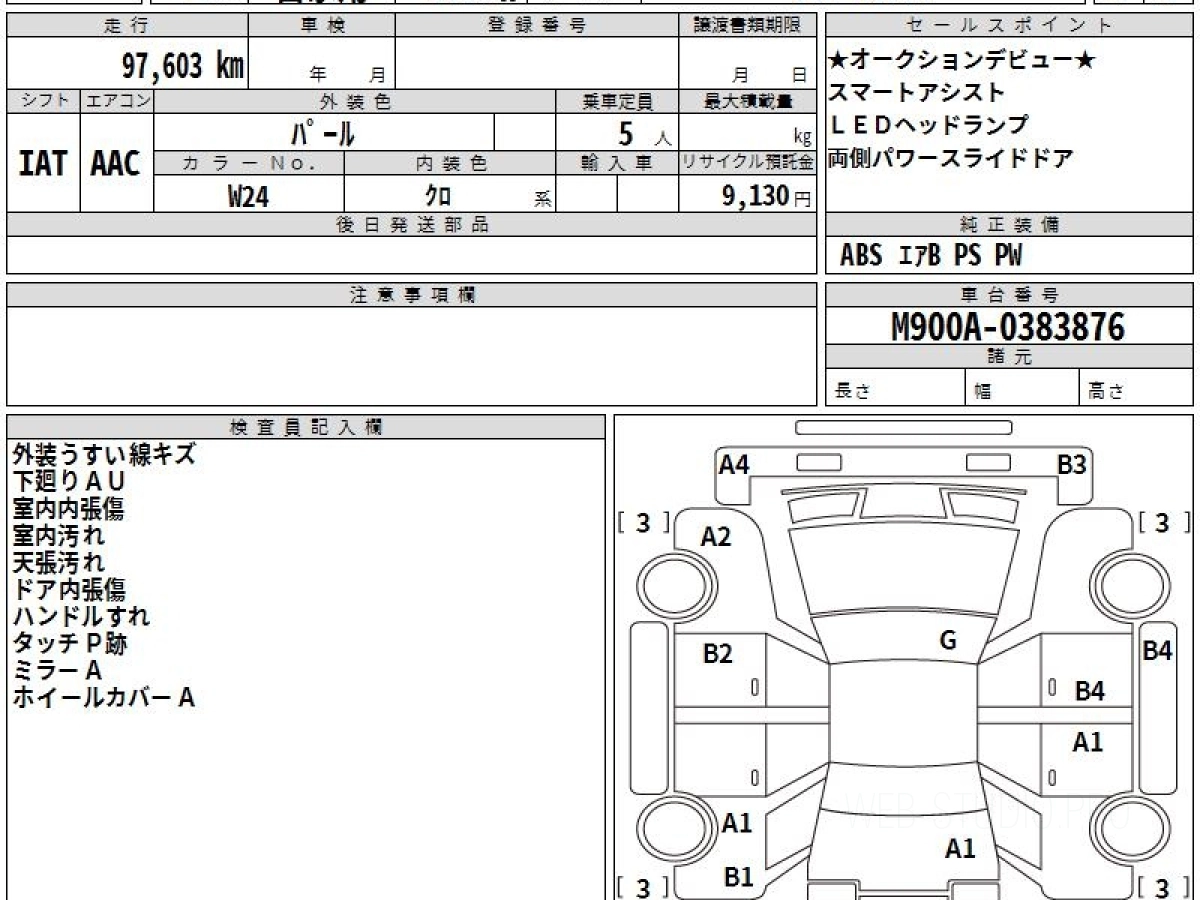Click the 外装色 header
Viewport: 1200px width, 900px height.
pyautogui.click(x=355, y=101)
